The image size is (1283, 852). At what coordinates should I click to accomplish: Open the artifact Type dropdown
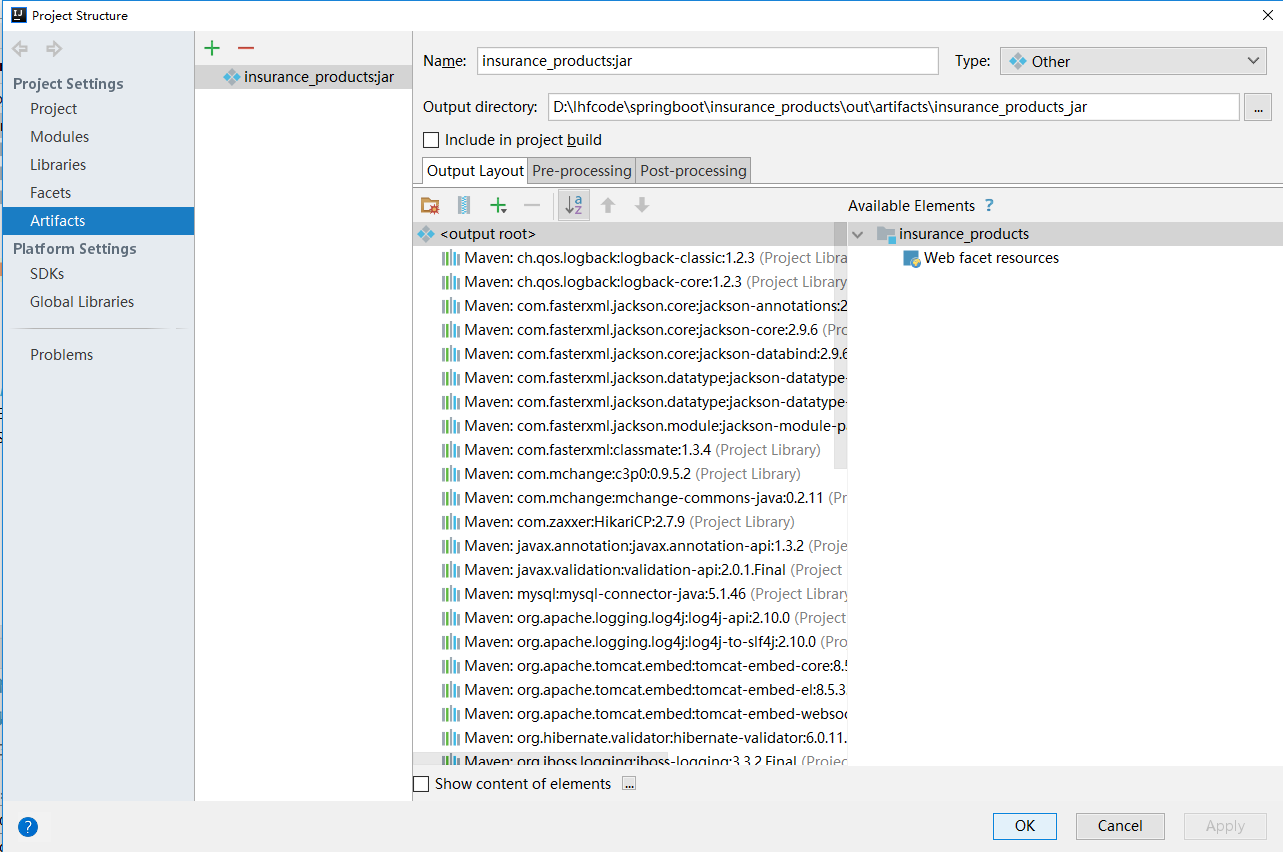(x=1134, y=61)
